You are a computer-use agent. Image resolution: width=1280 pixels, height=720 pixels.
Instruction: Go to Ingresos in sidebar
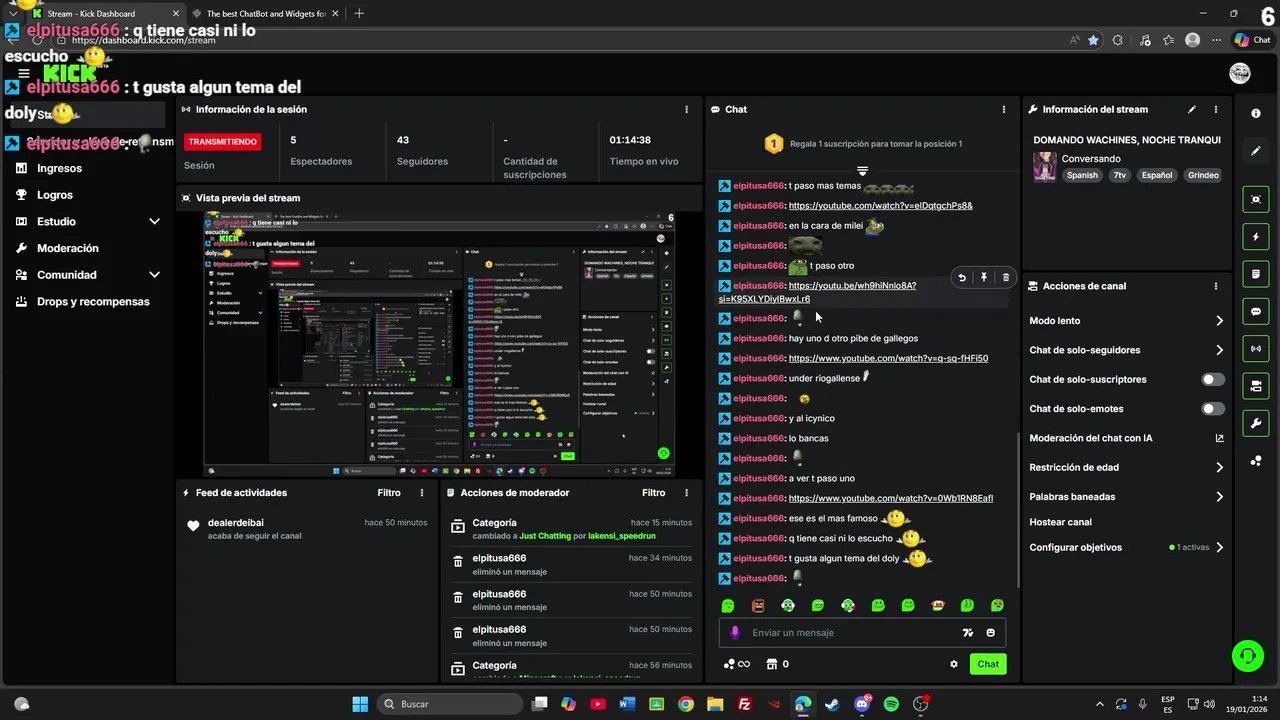coord(59,169)
